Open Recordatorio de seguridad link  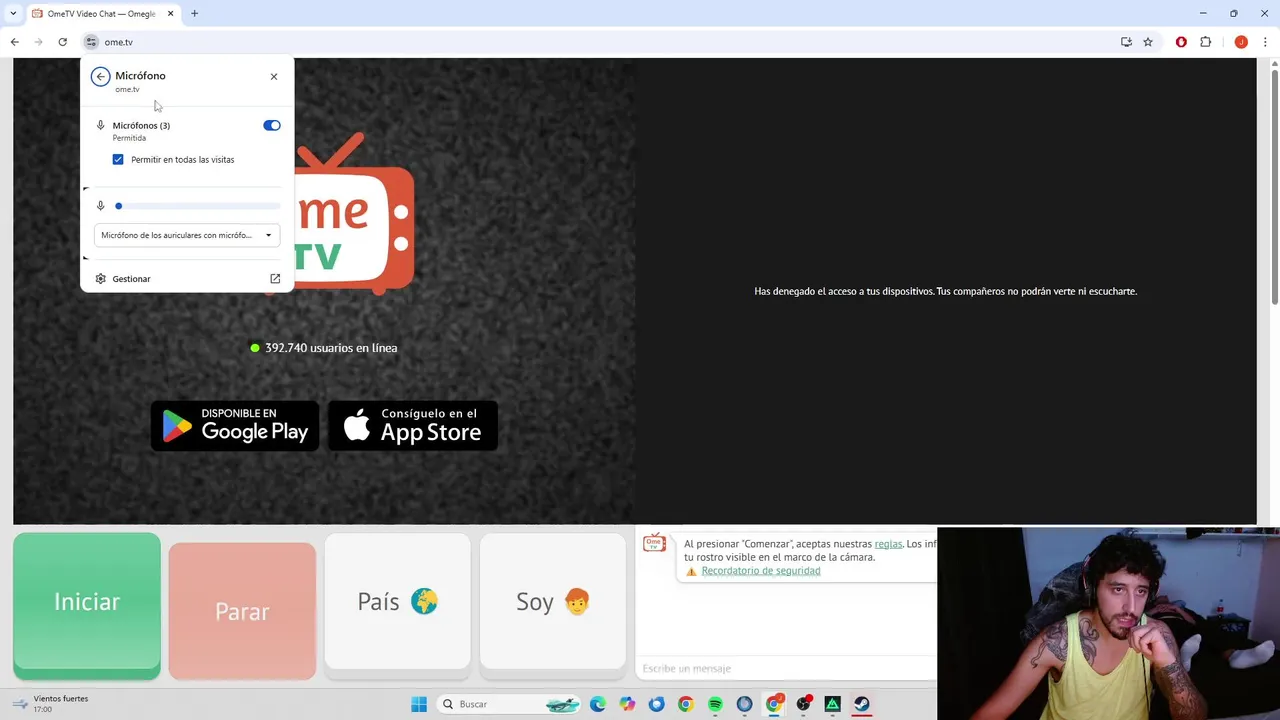click(x=761, y=571)
